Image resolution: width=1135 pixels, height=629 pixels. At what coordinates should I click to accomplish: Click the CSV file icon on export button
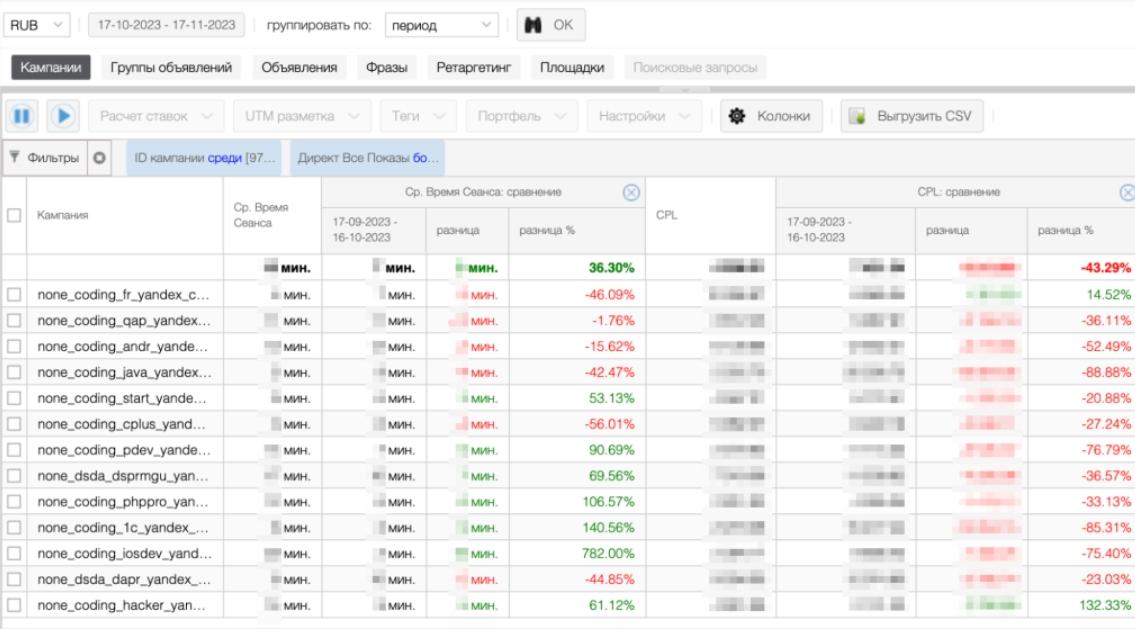[x=857, y=117]
